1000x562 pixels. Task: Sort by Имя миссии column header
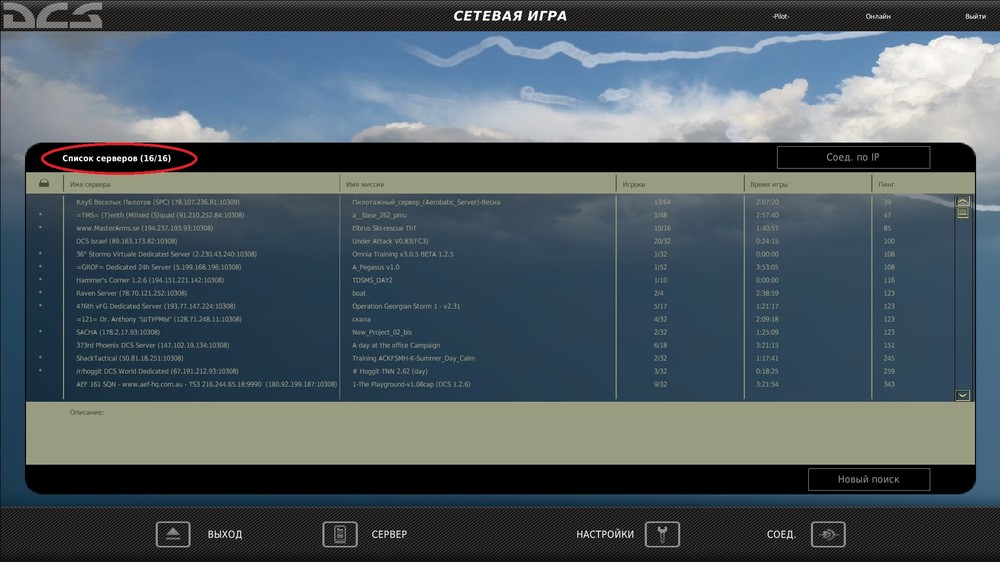pyautogui.click(x=365, y=184)
